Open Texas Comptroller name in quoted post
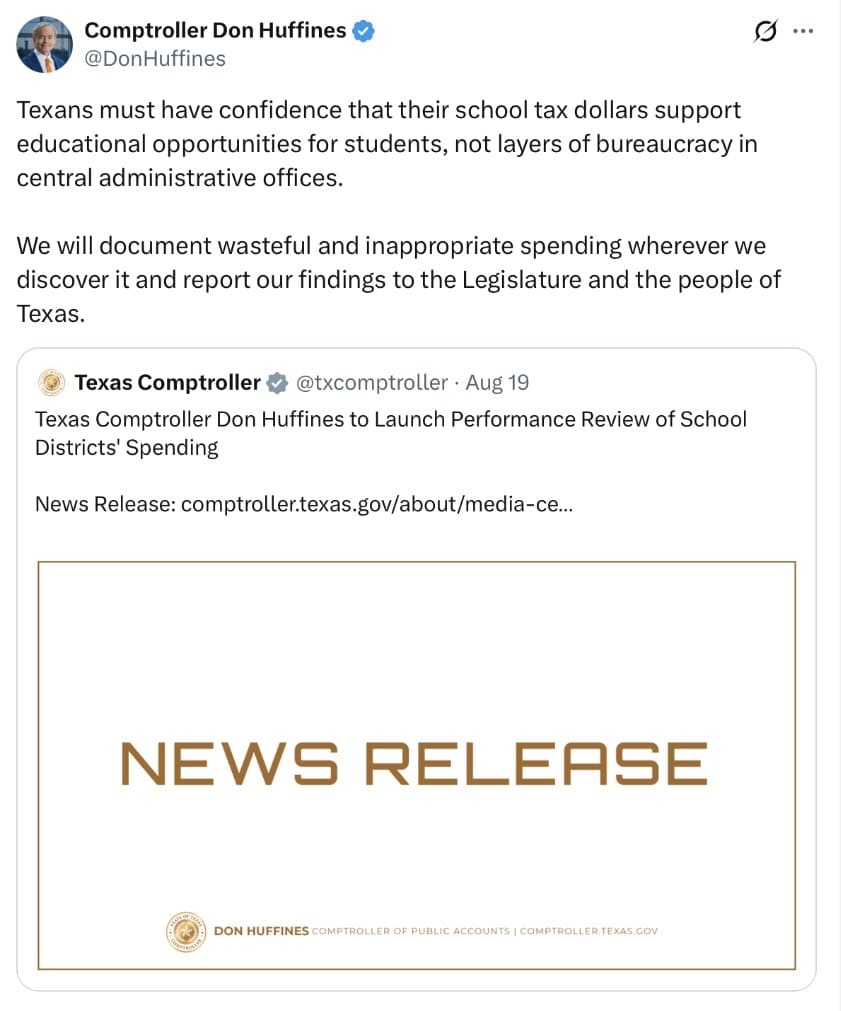 point(168,383)
